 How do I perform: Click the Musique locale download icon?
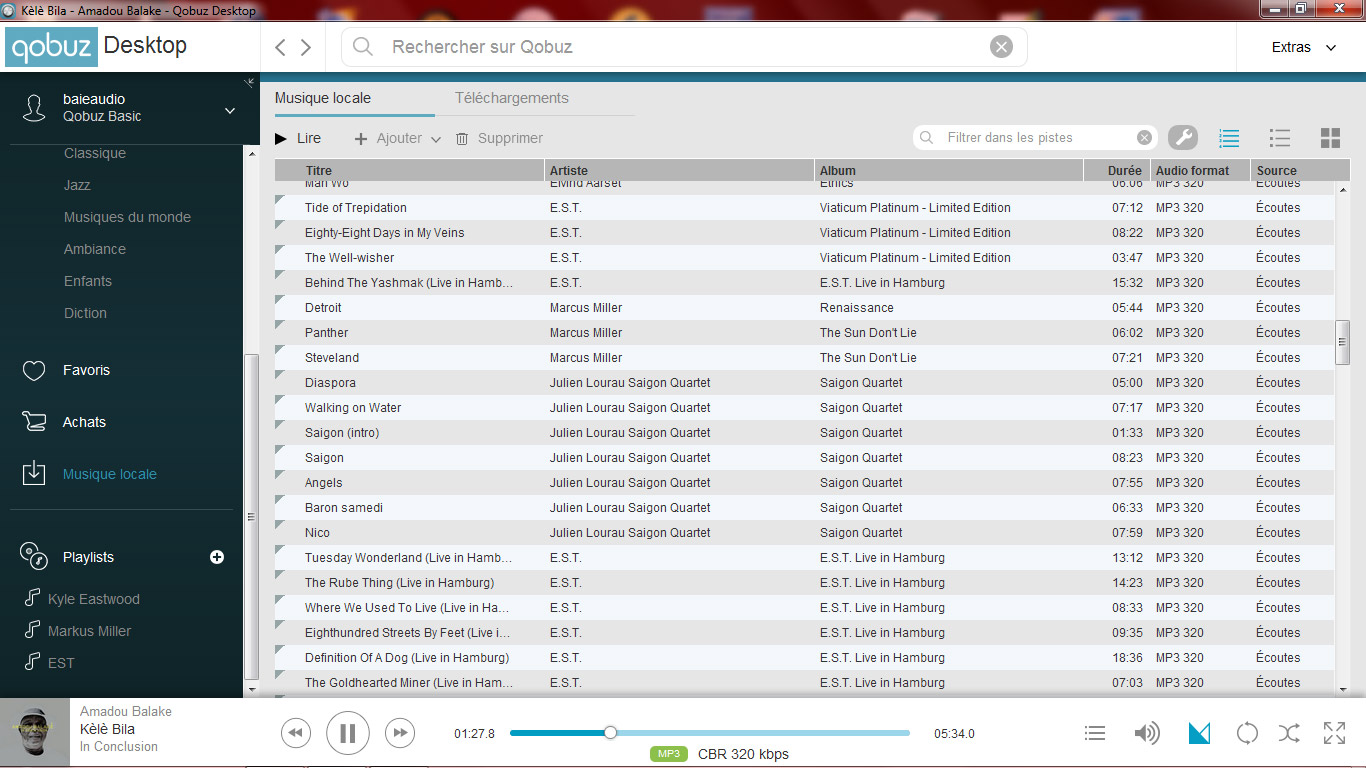(34, 474)
